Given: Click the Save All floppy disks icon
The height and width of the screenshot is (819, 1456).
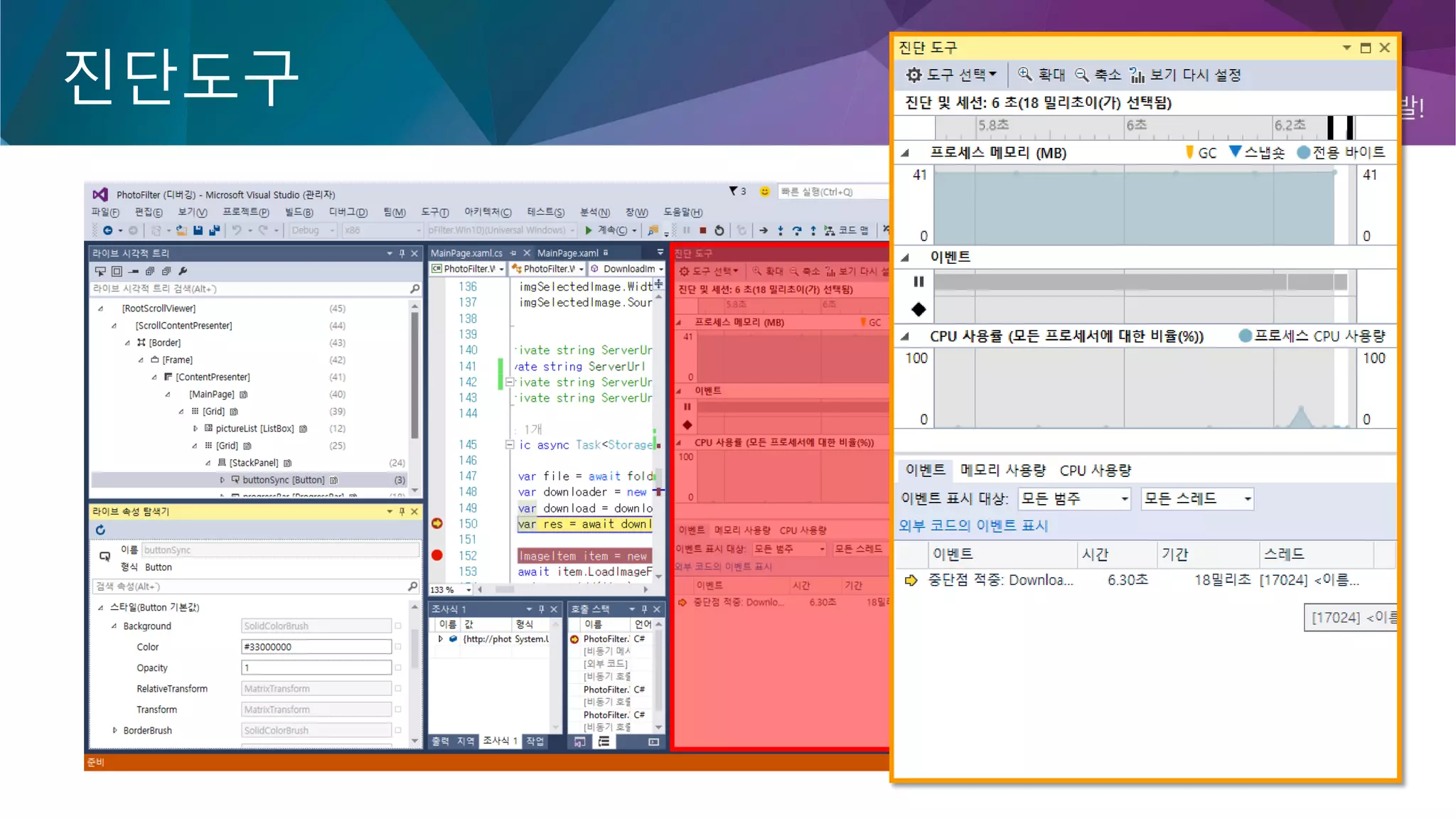Looking at the screenshot, I should (214, 230).
